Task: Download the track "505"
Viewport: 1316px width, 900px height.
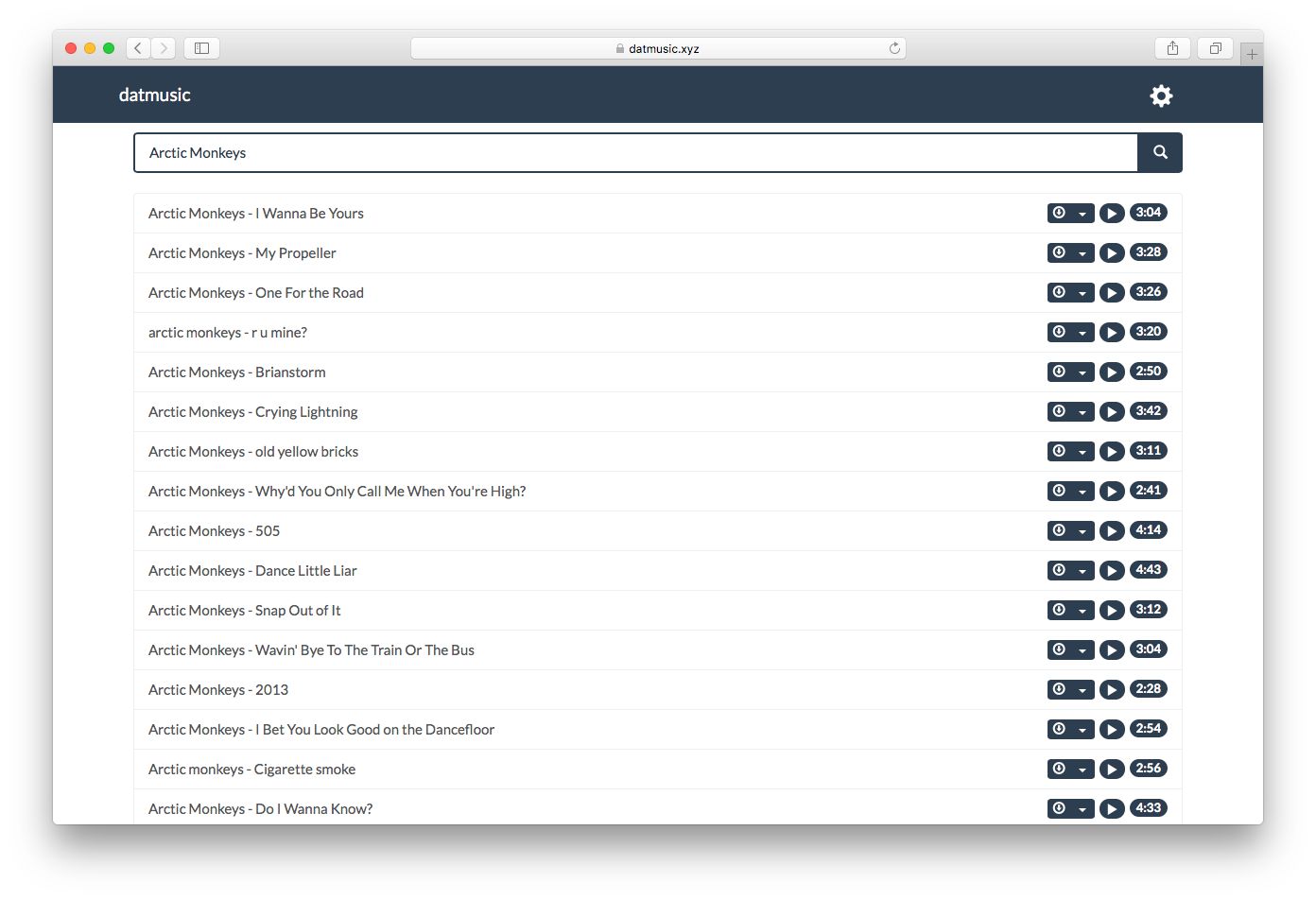Action: (x=1058, y=530)
